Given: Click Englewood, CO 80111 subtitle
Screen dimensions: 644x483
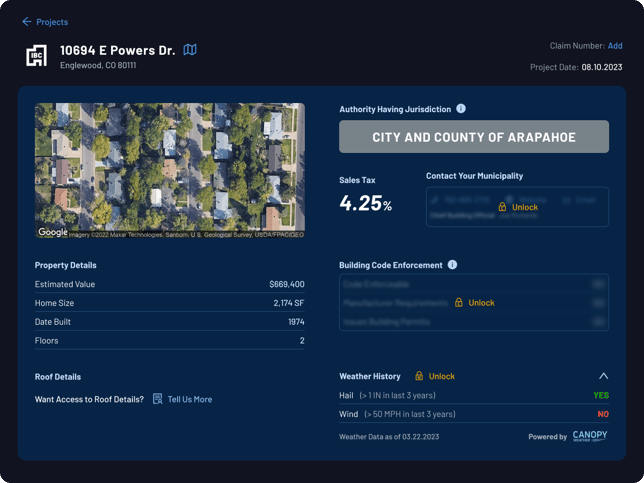Looking at the screenshot, I should (x=98, y=65).
